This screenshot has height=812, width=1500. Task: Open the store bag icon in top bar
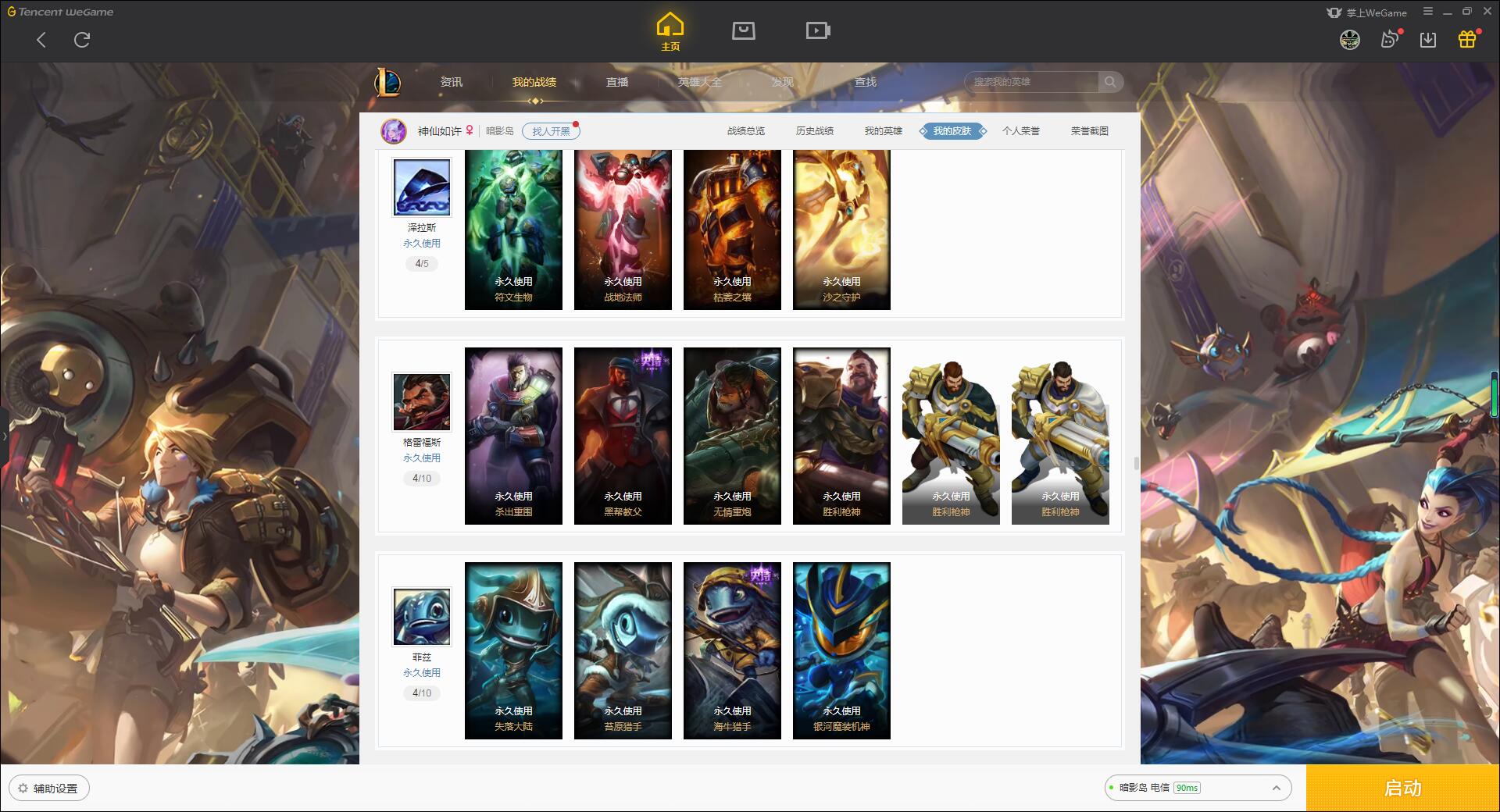point(743,30)
